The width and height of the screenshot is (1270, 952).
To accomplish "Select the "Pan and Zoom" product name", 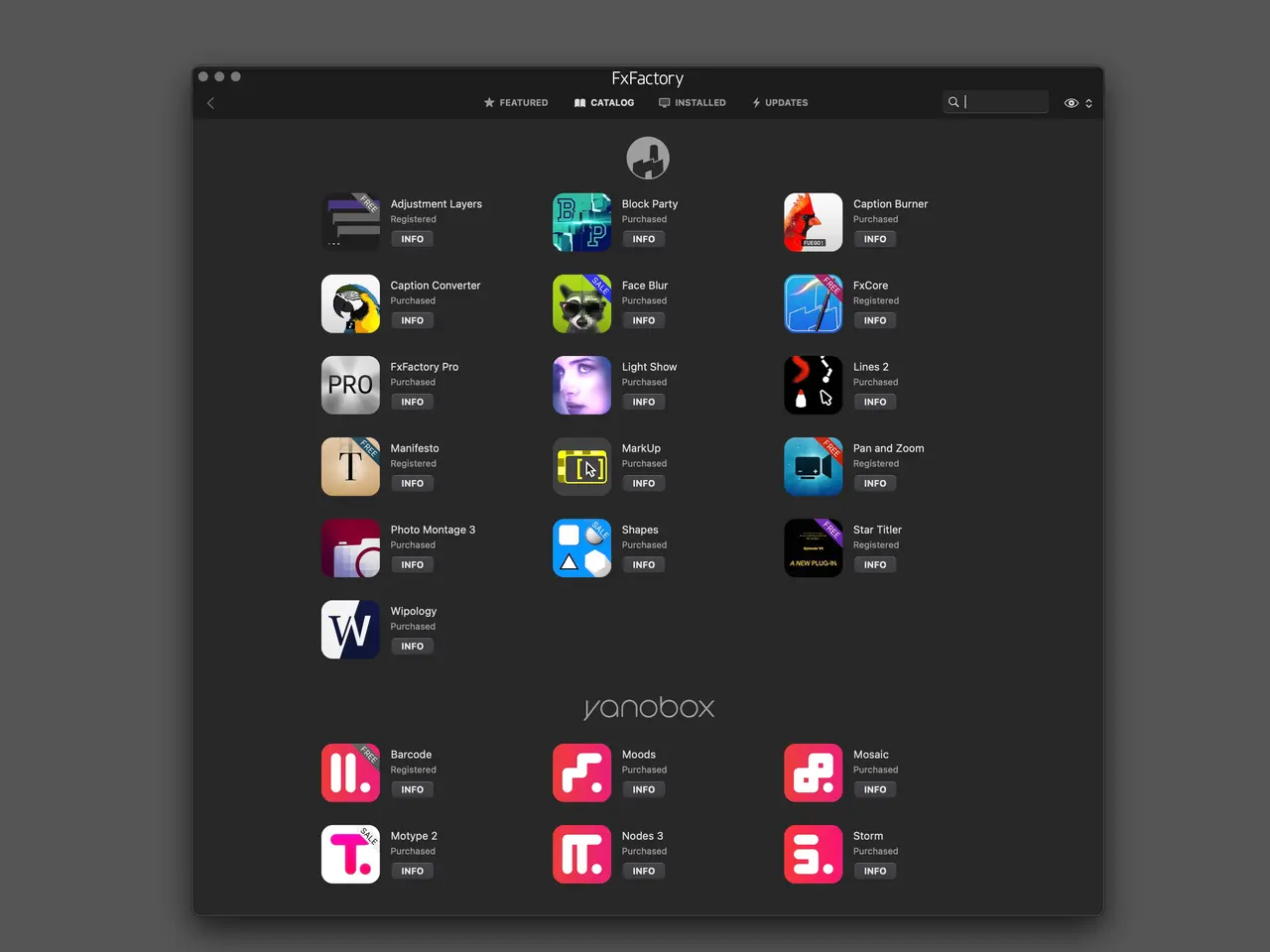I will point(889,448).
